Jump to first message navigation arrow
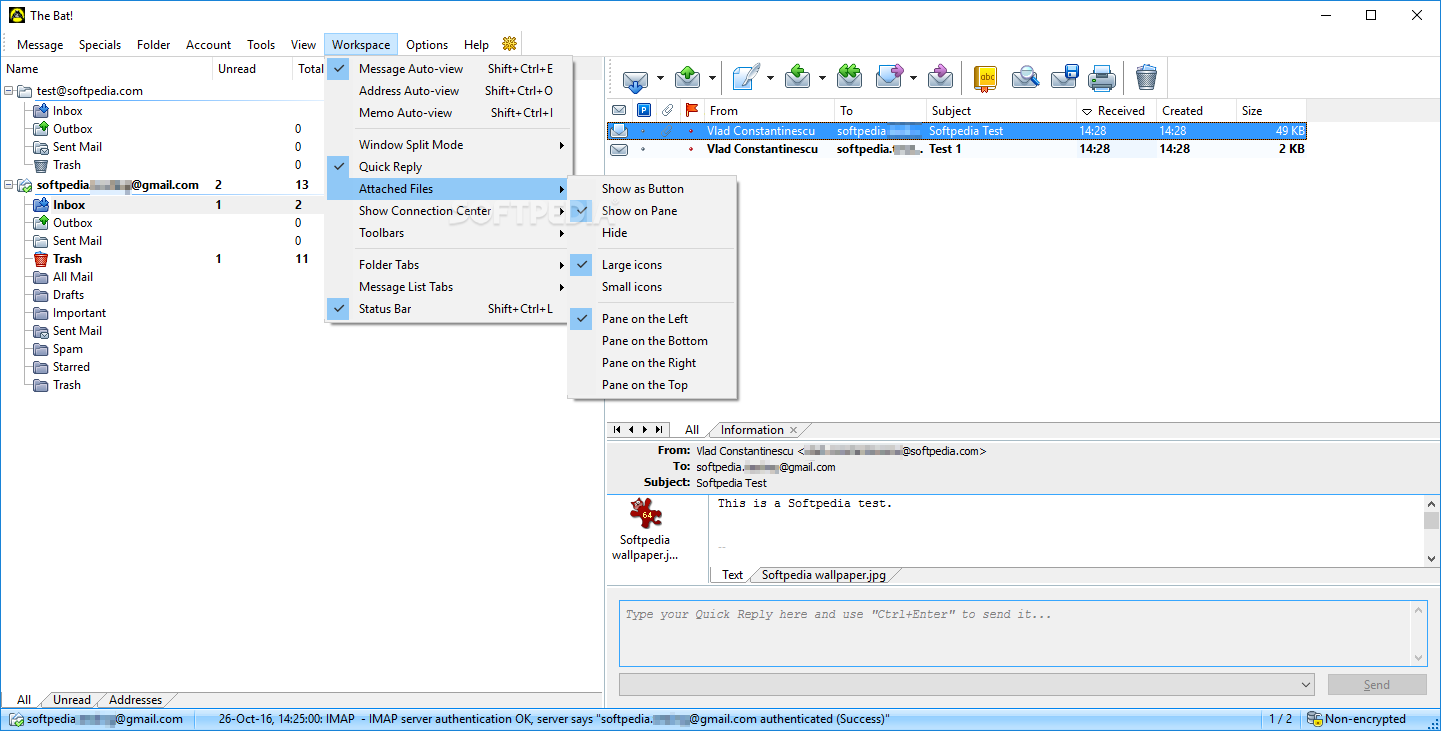1441x731 pixels. coord(617,430)
